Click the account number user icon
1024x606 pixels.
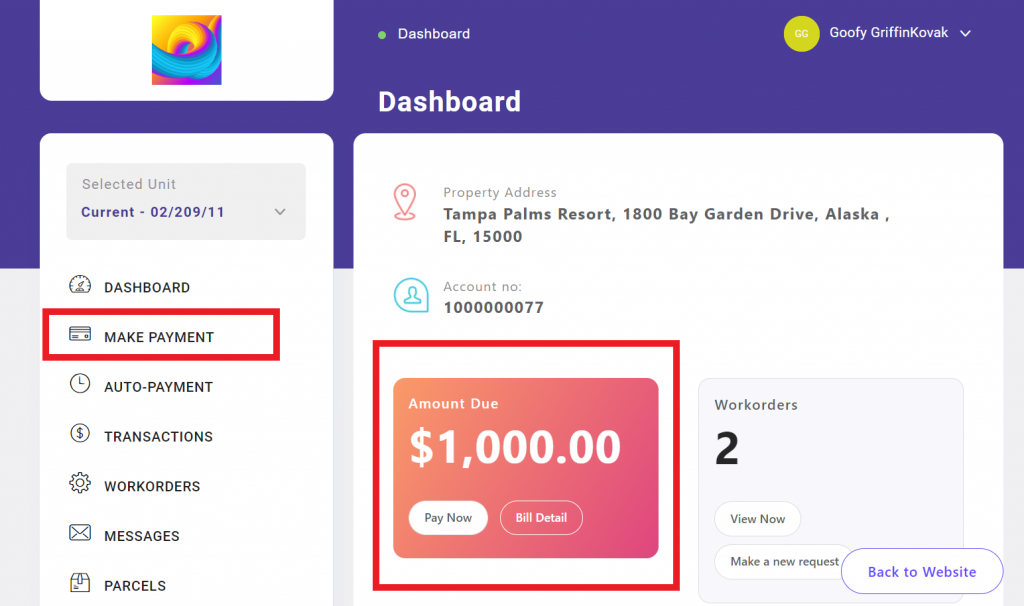click(411, 296)
